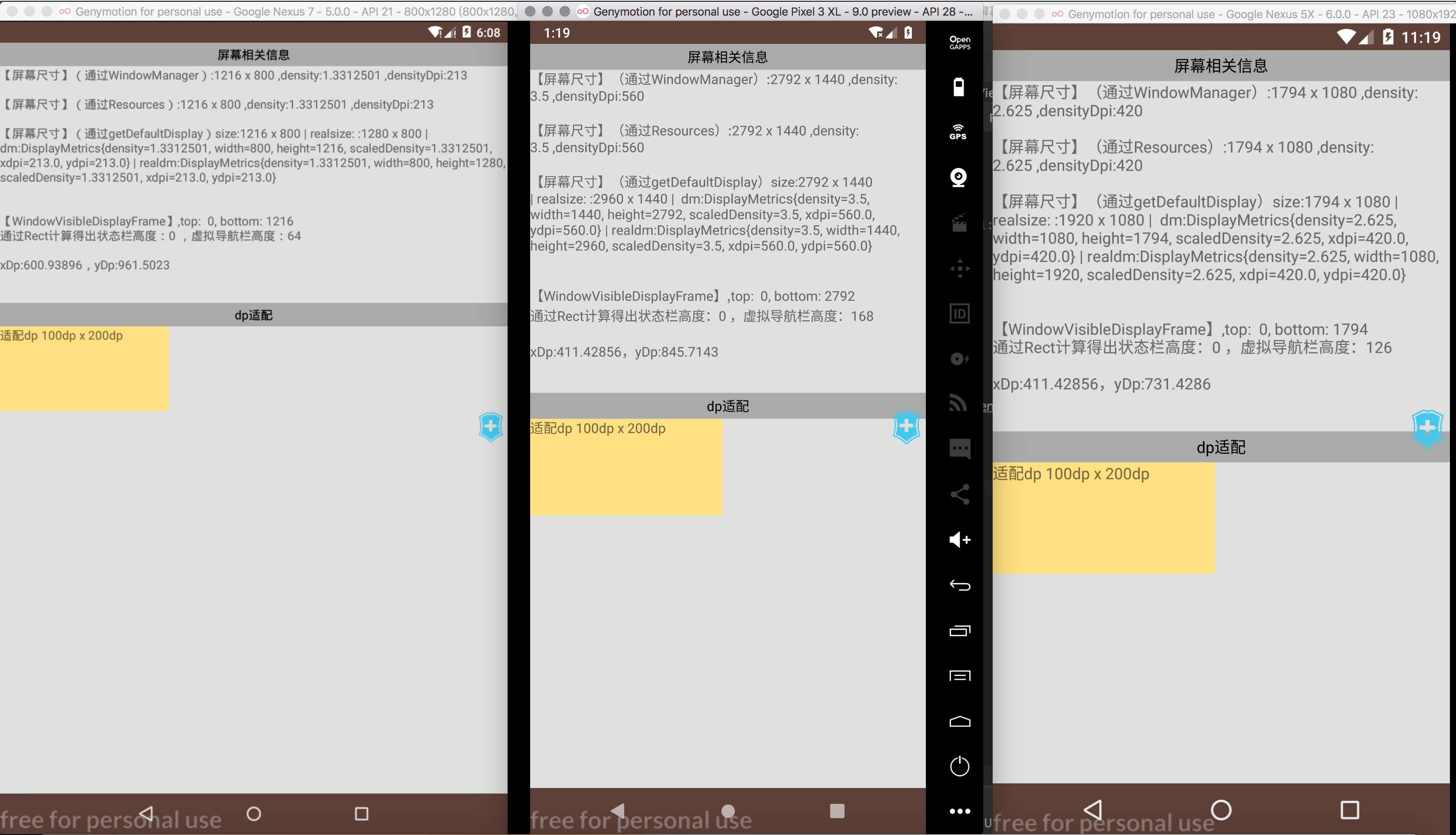Open the webcam camera widget
This screenshot has width=1456, height=835.
click(x=958, y=177)
